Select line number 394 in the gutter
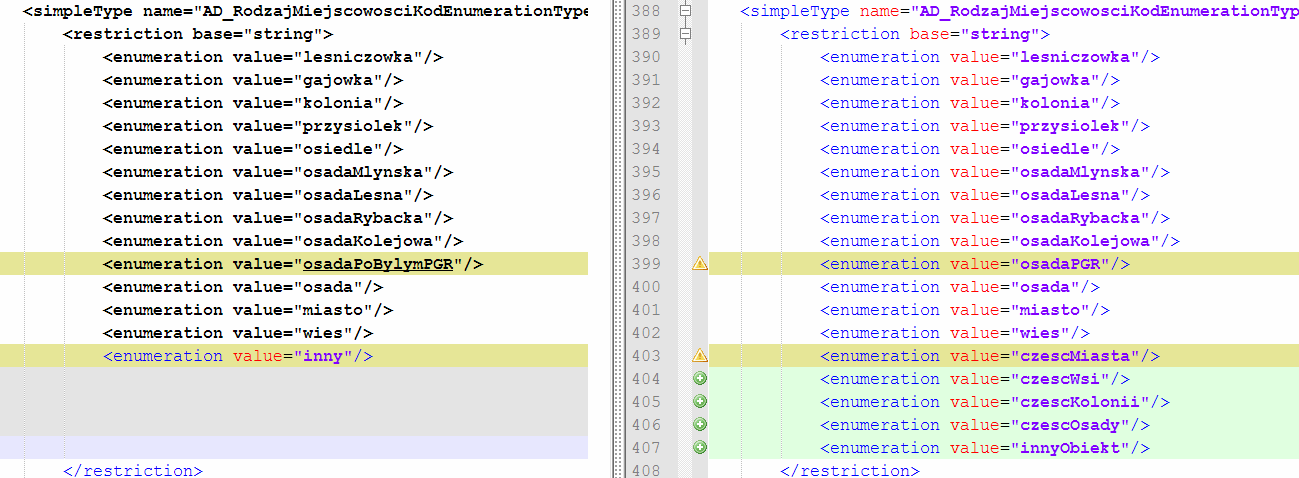 point(646,149)
